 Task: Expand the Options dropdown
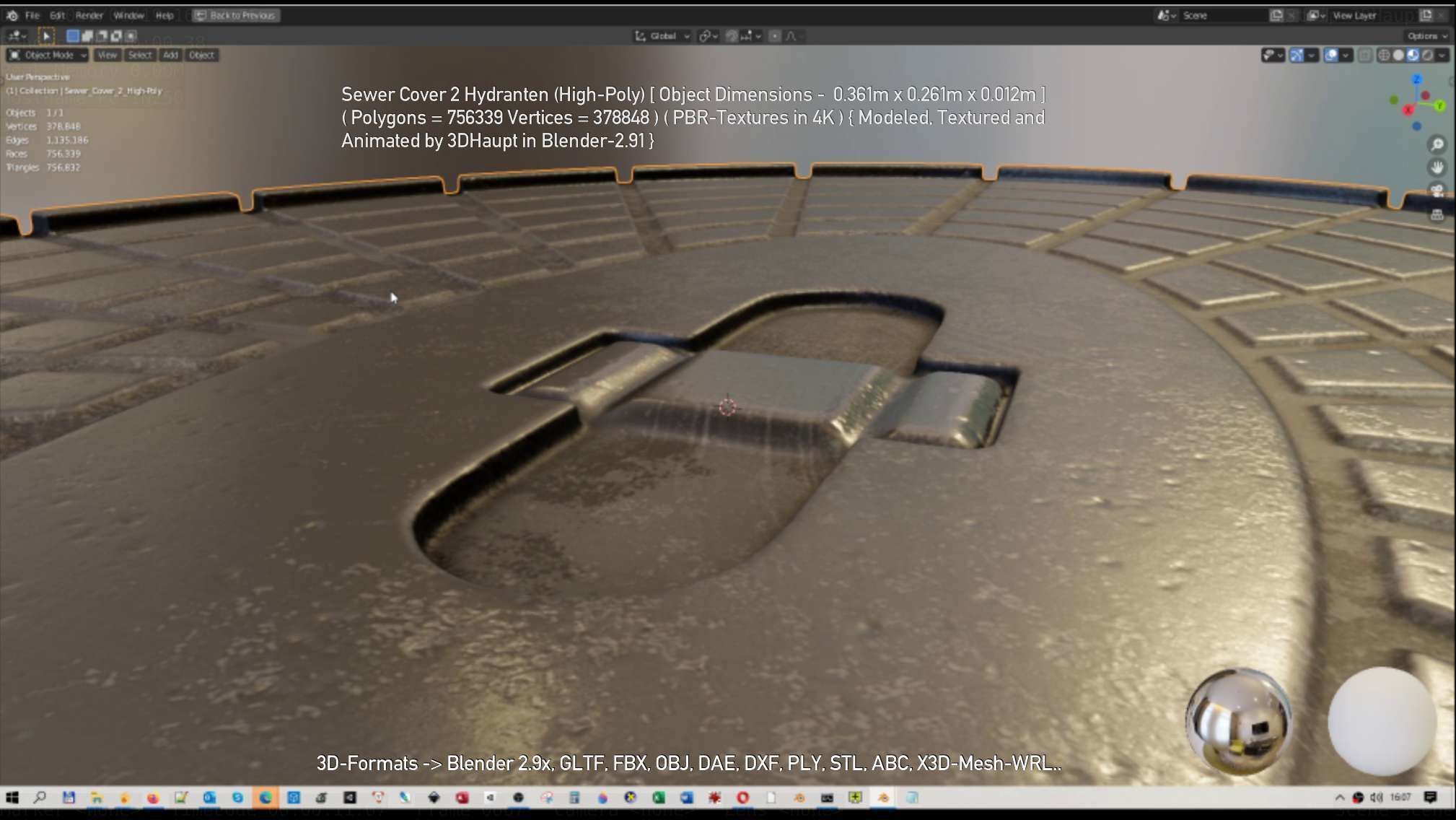click(x=1427, y=36)
